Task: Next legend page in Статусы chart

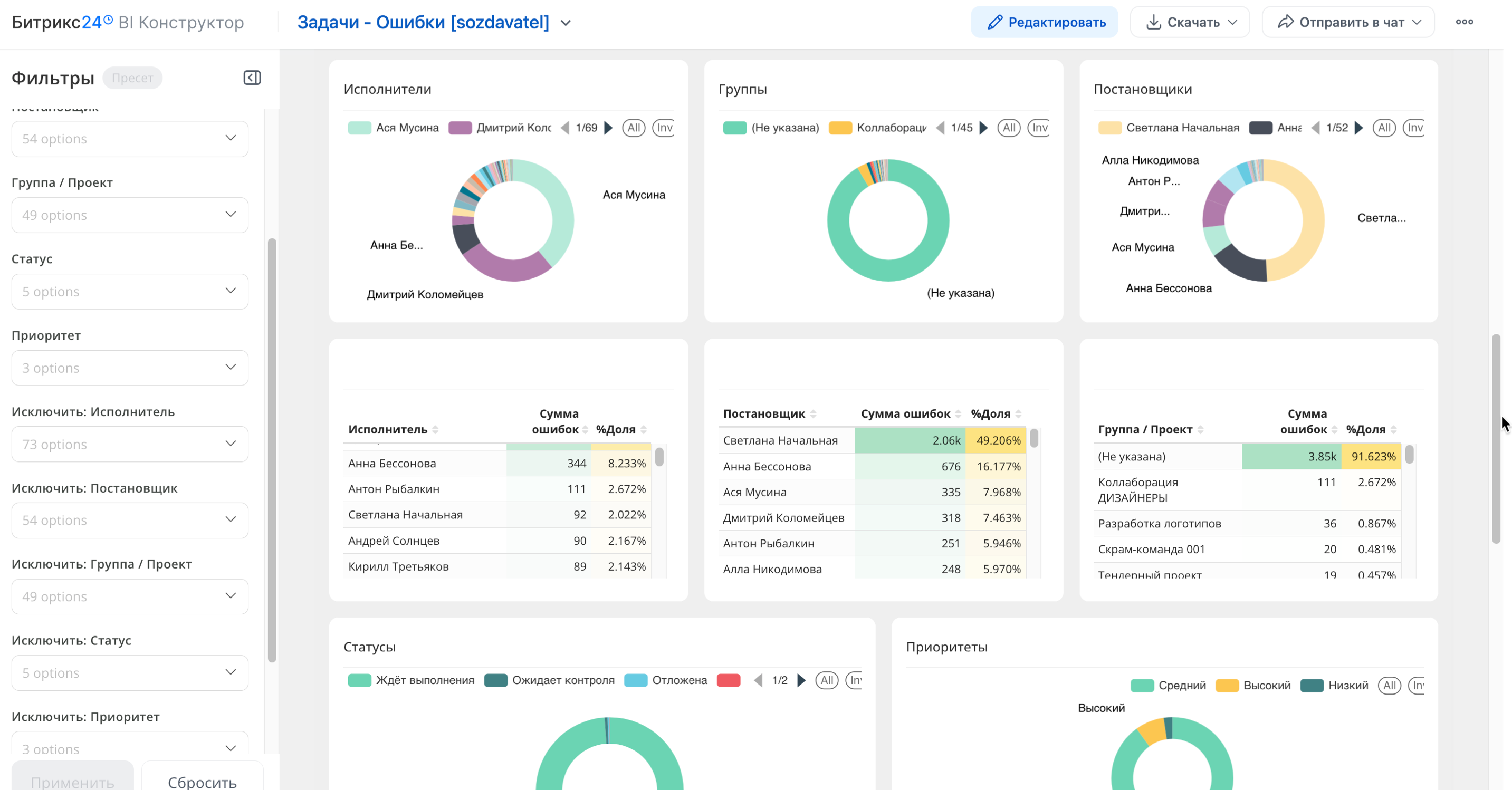Action: 801,680
